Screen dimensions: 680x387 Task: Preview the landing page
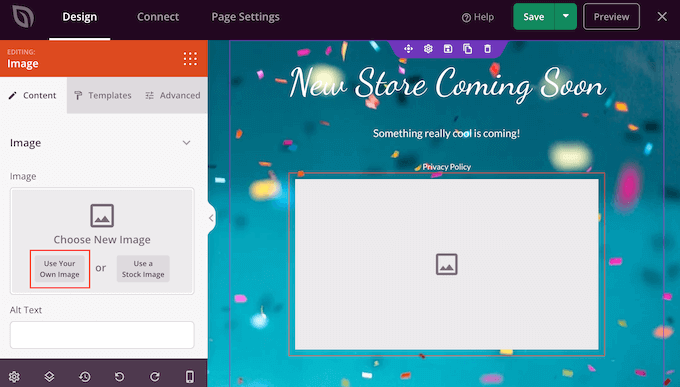611,17
